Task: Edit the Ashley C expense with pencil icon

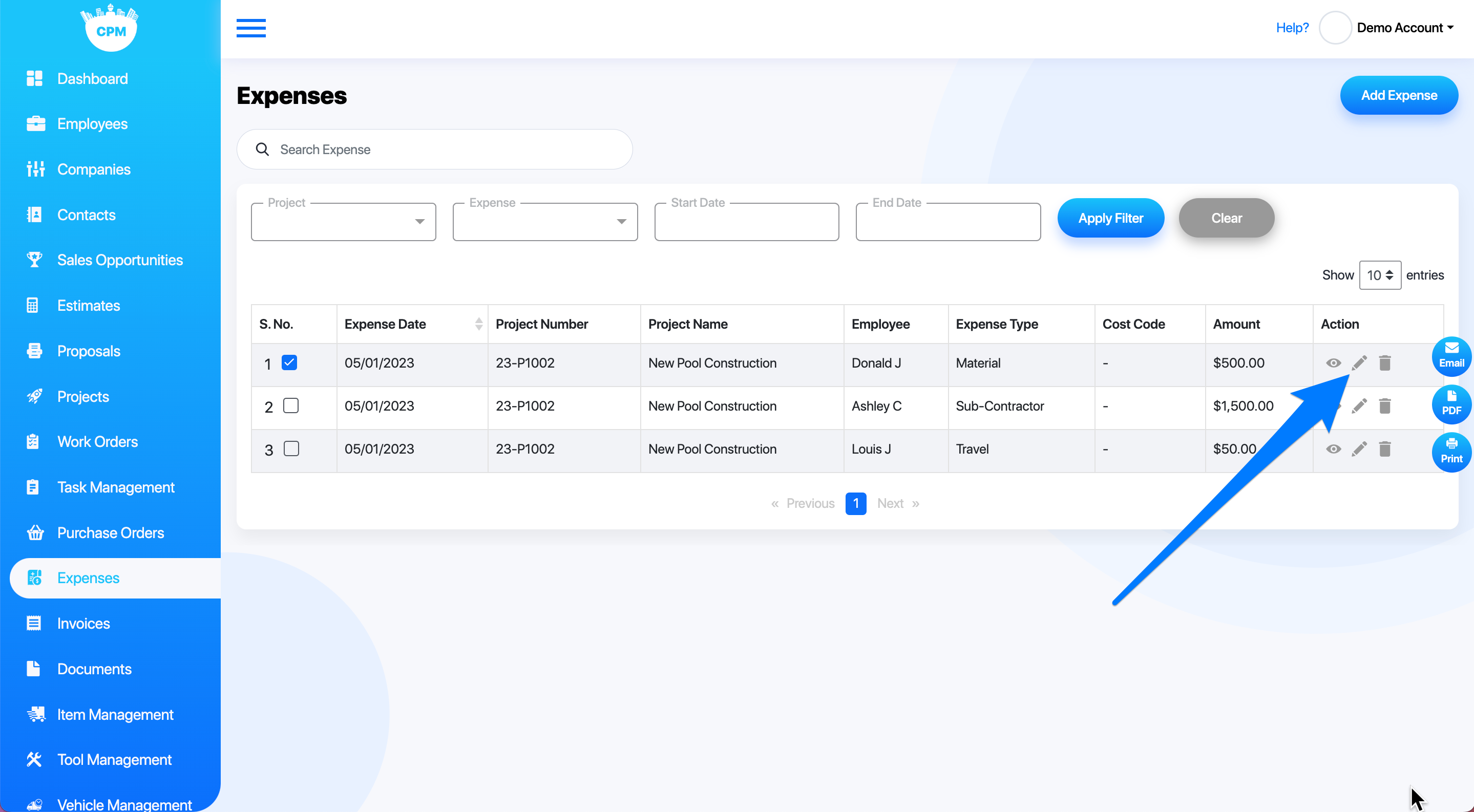Action: (x=1359, y=406)
